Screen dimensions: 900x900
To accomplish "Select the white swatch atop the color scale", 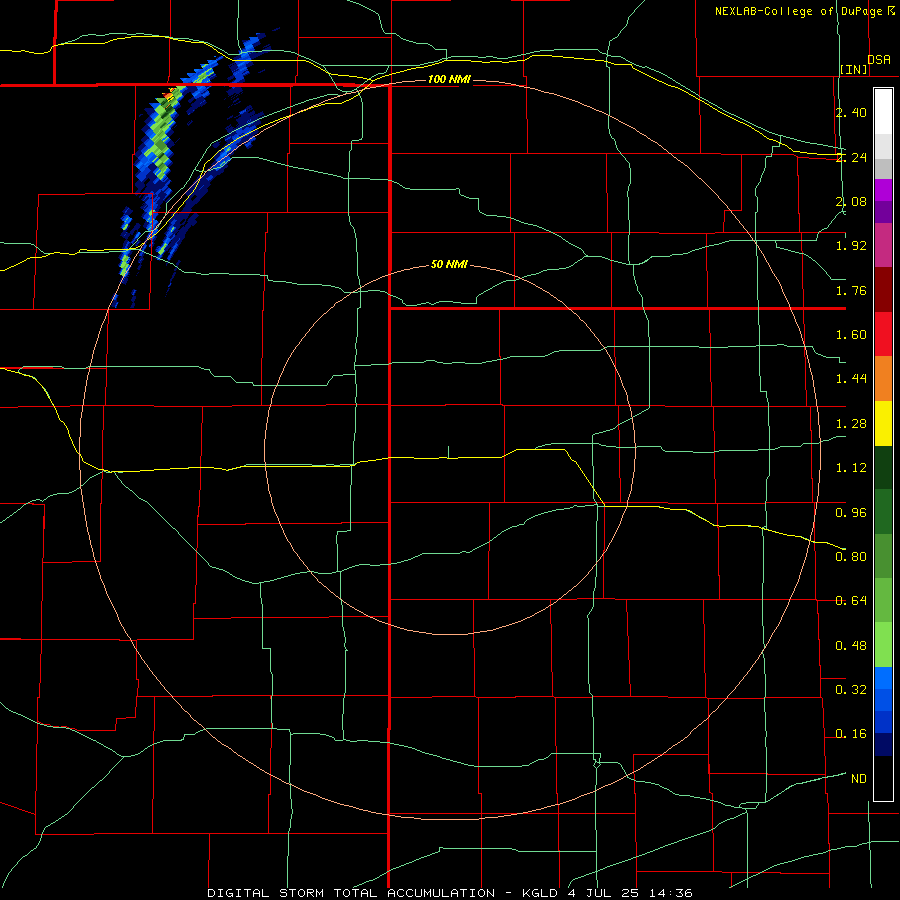I will click(883, 112).
